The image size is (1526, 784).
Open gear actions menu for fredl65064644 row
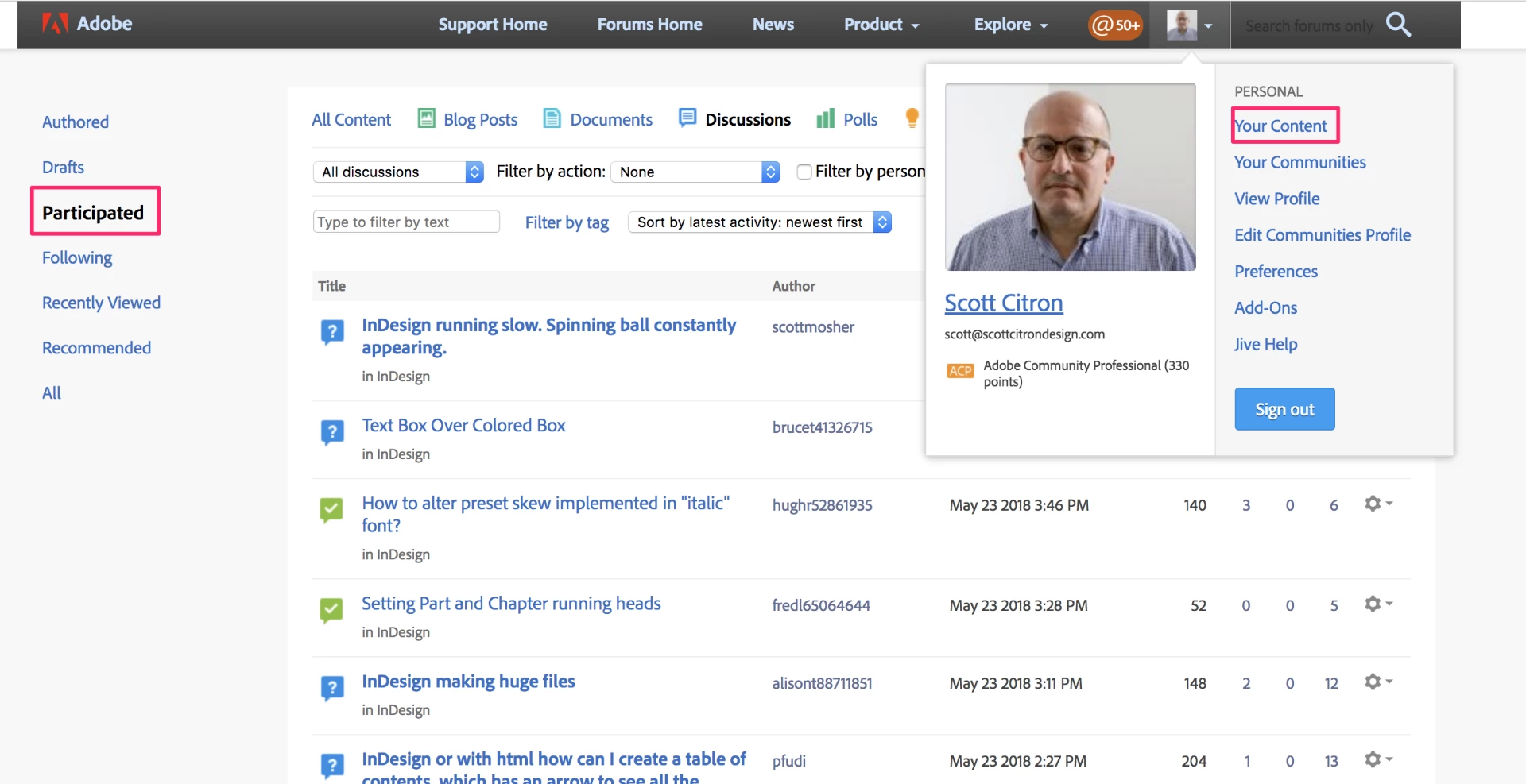click(1378, 604)
